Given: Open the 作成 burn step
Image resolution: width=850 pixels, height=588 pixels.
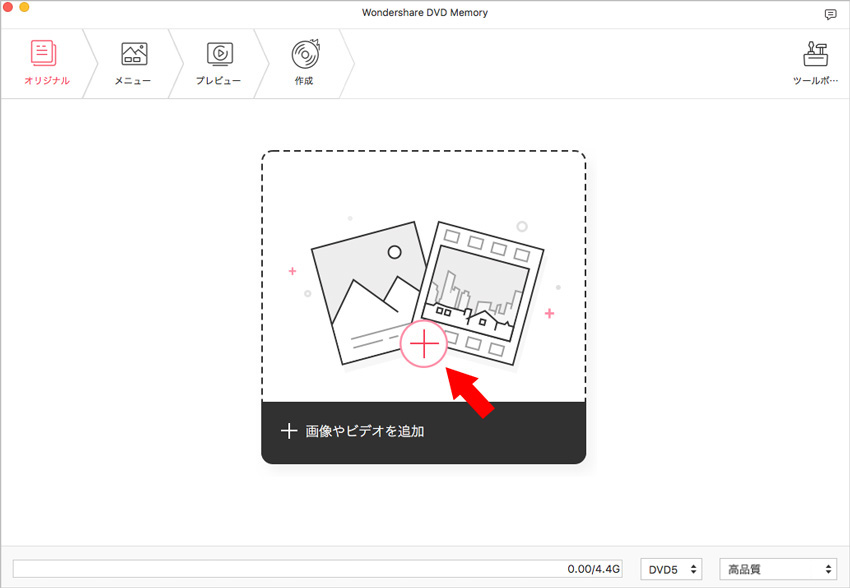Looking at the screenshot, I should coord(305,63).
